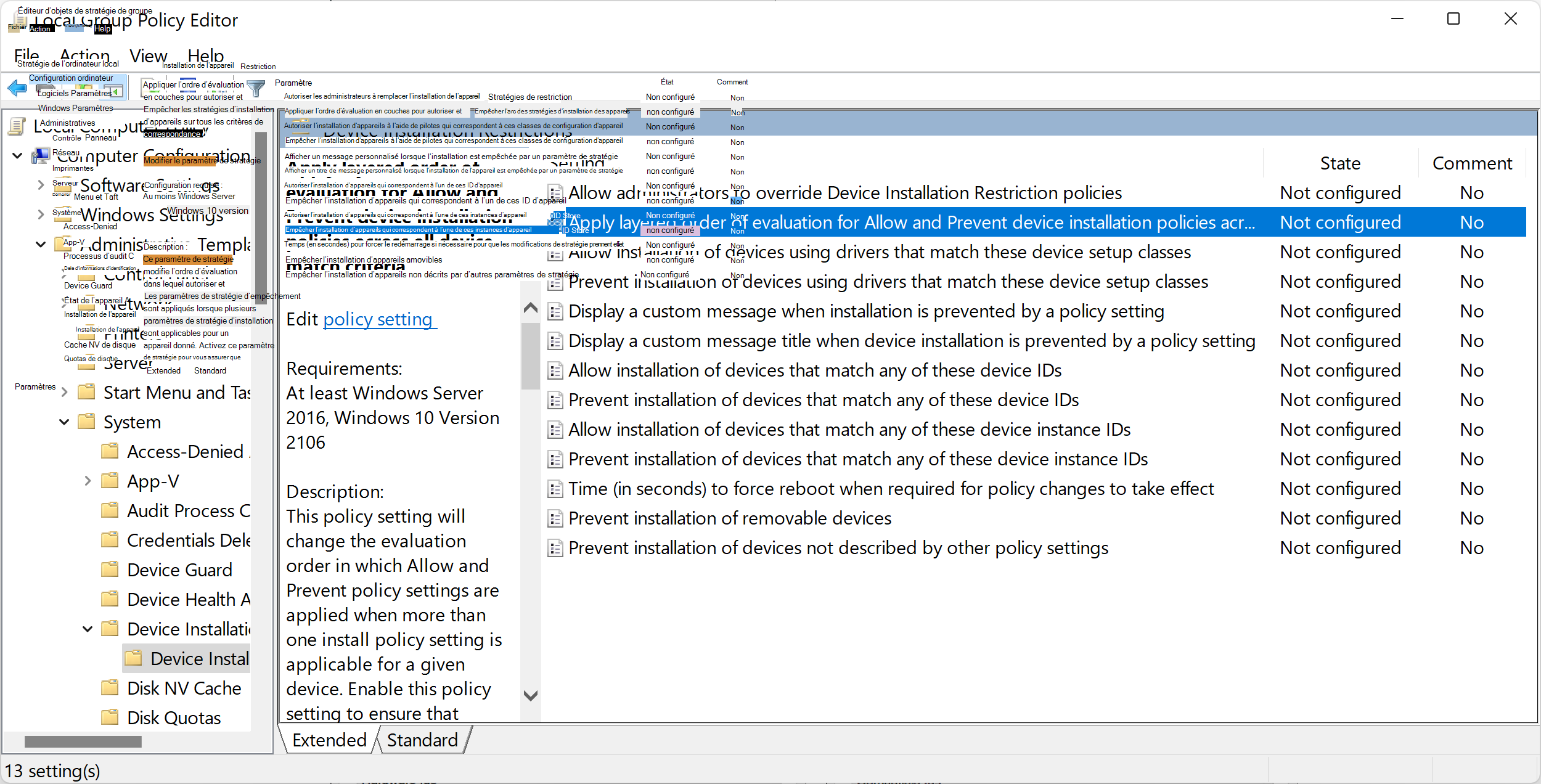Screen dimensions: 1541x784
Task: Click the Local Computer Policy scroll icon
Action: point(17,127)
